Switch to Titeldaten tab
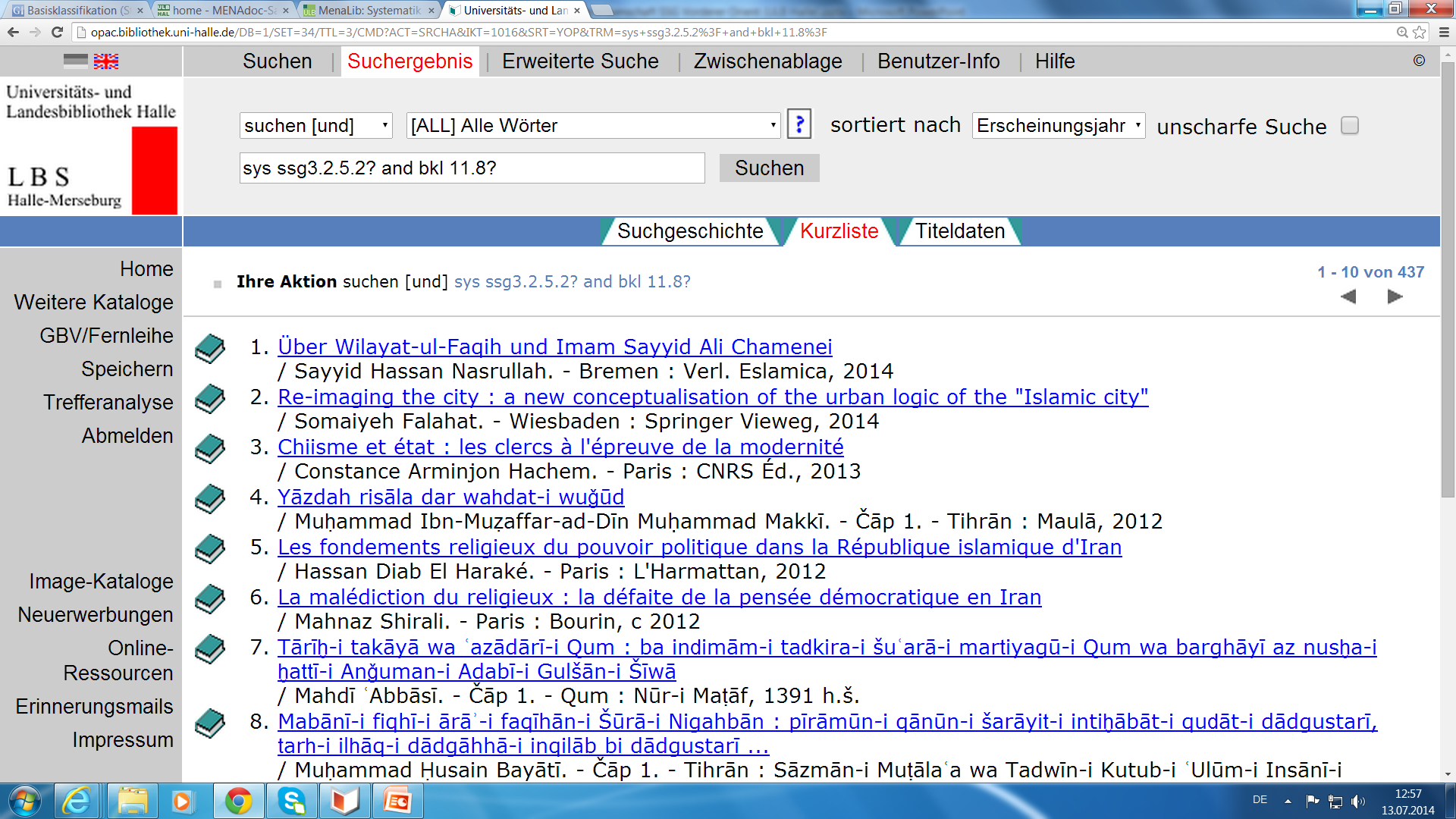Screen dimensions: 1456x819 (x=960, y=231)
